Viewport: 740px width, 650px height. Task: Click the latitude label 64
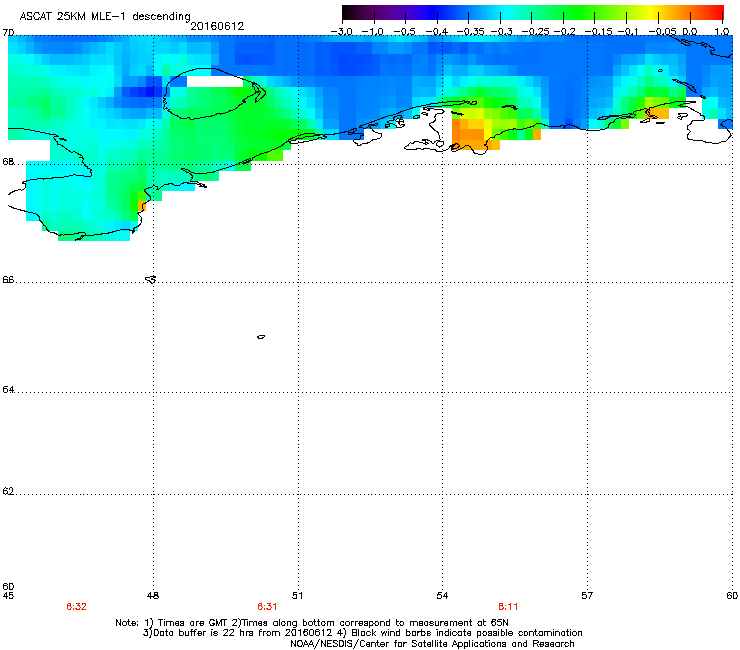[8, 390]
